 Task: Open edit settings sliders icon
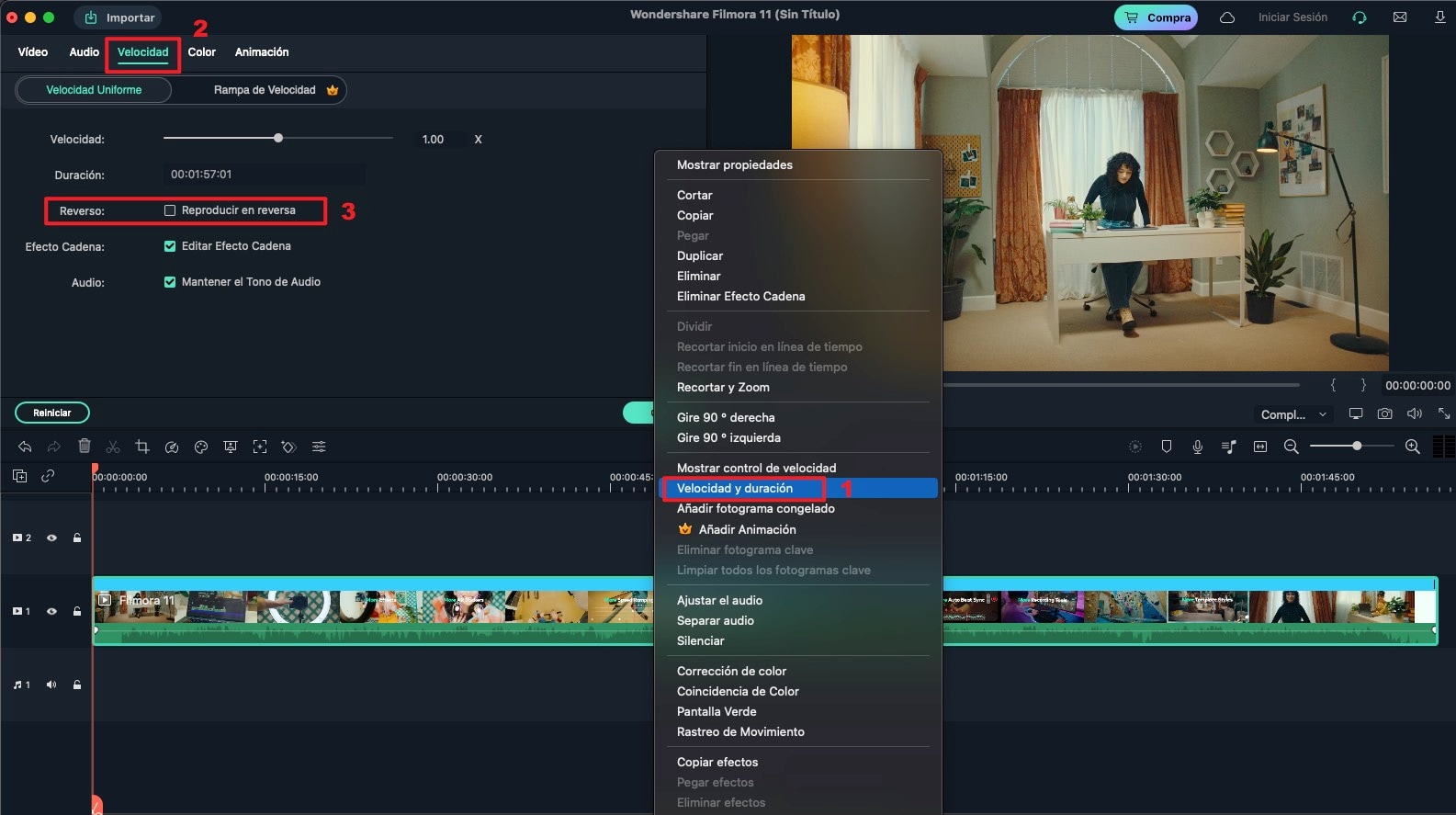click(x=319, y=447)
